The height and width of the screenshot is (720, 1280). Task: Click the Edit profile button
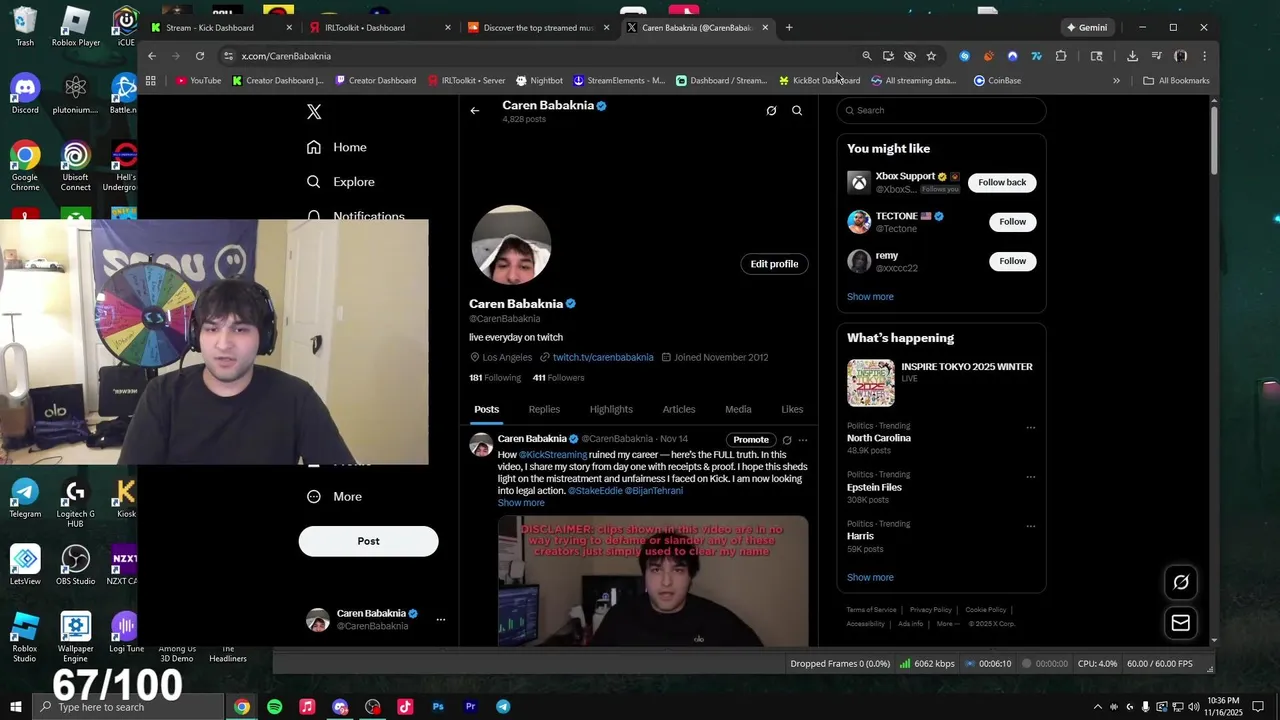[774, 264]
